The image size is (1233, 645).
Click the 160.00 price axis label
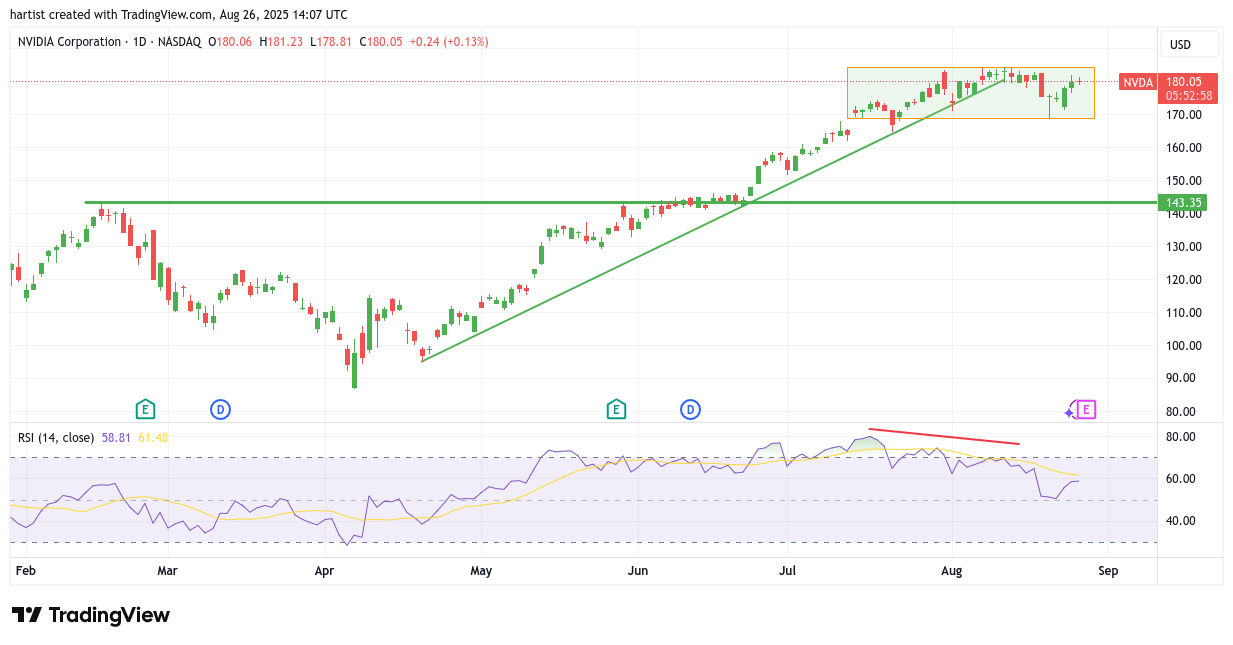1185,148
